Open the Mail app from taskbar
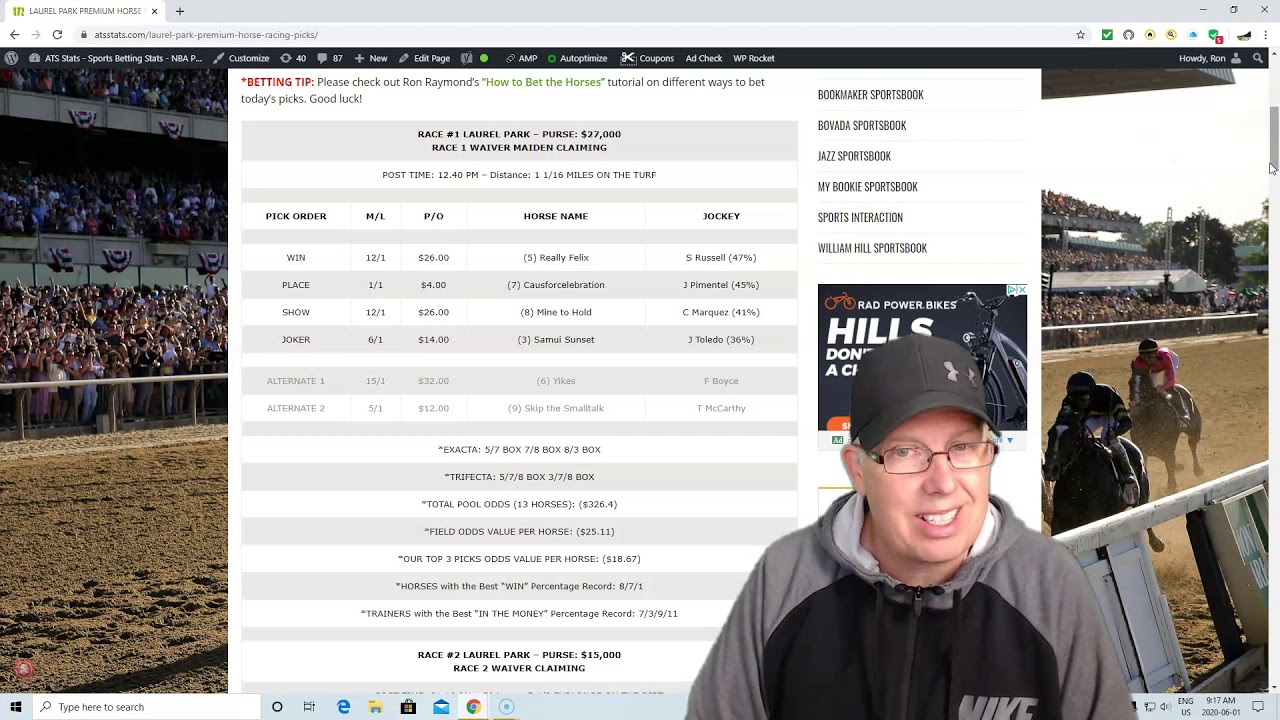Image resolution: width=1280 pixels, height=720 pixels. [x=441, y=707]
